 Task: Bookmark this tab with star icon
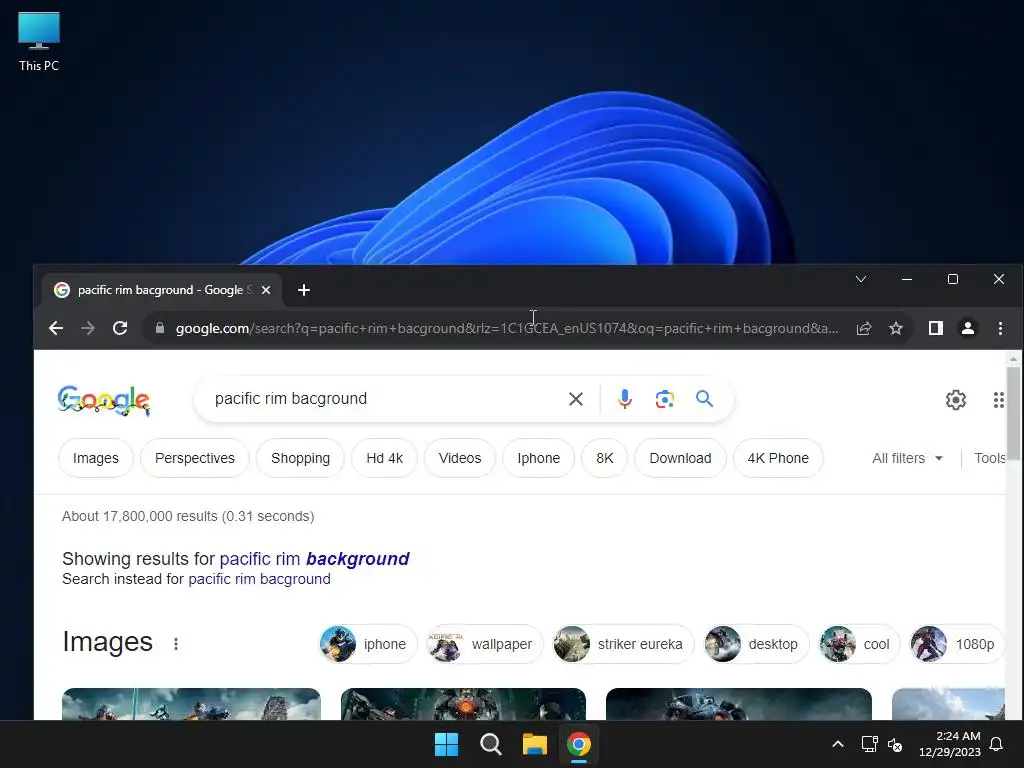click(x=896, y=328)
